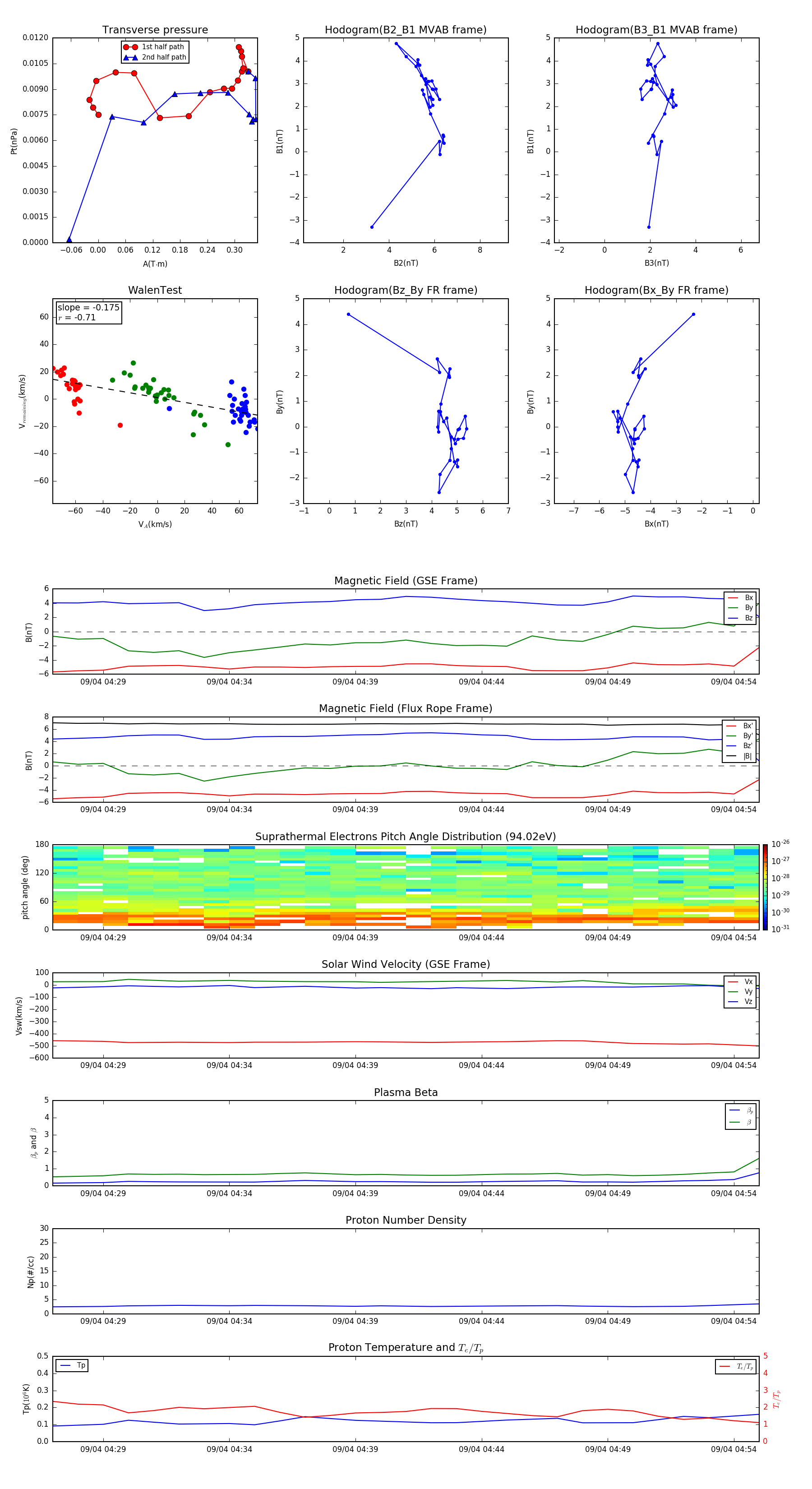Viewport: 812px width, 1489px height.
Task: Click 'Vy' in solar wind velocity legend
Action: coord(741,992)
